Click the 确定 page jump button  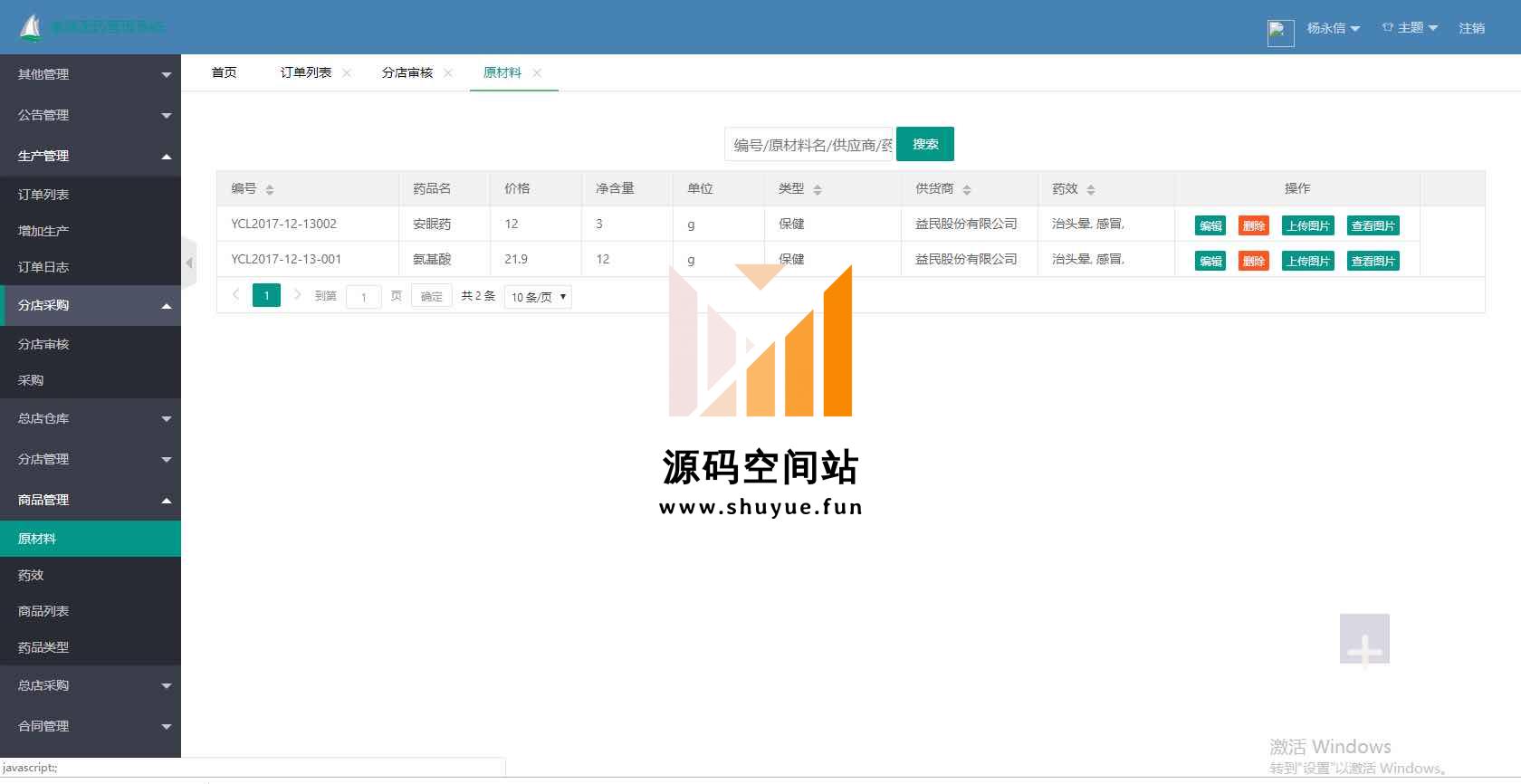[432, 296]
